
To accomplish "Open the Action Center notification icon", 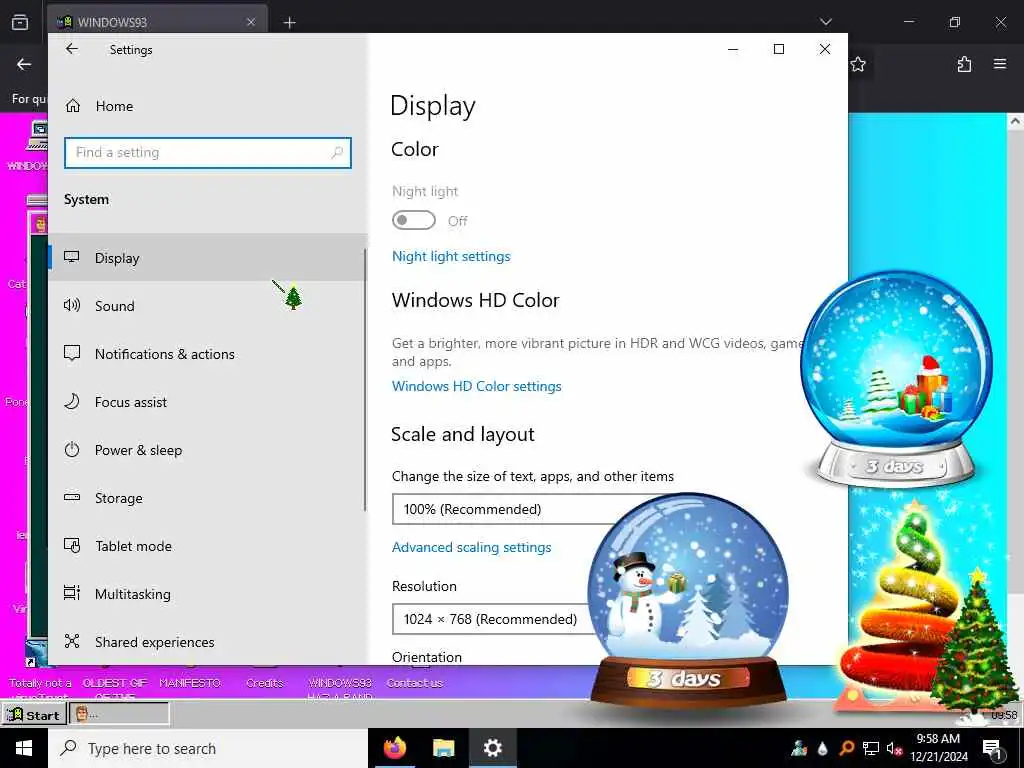I will point(992,749).
